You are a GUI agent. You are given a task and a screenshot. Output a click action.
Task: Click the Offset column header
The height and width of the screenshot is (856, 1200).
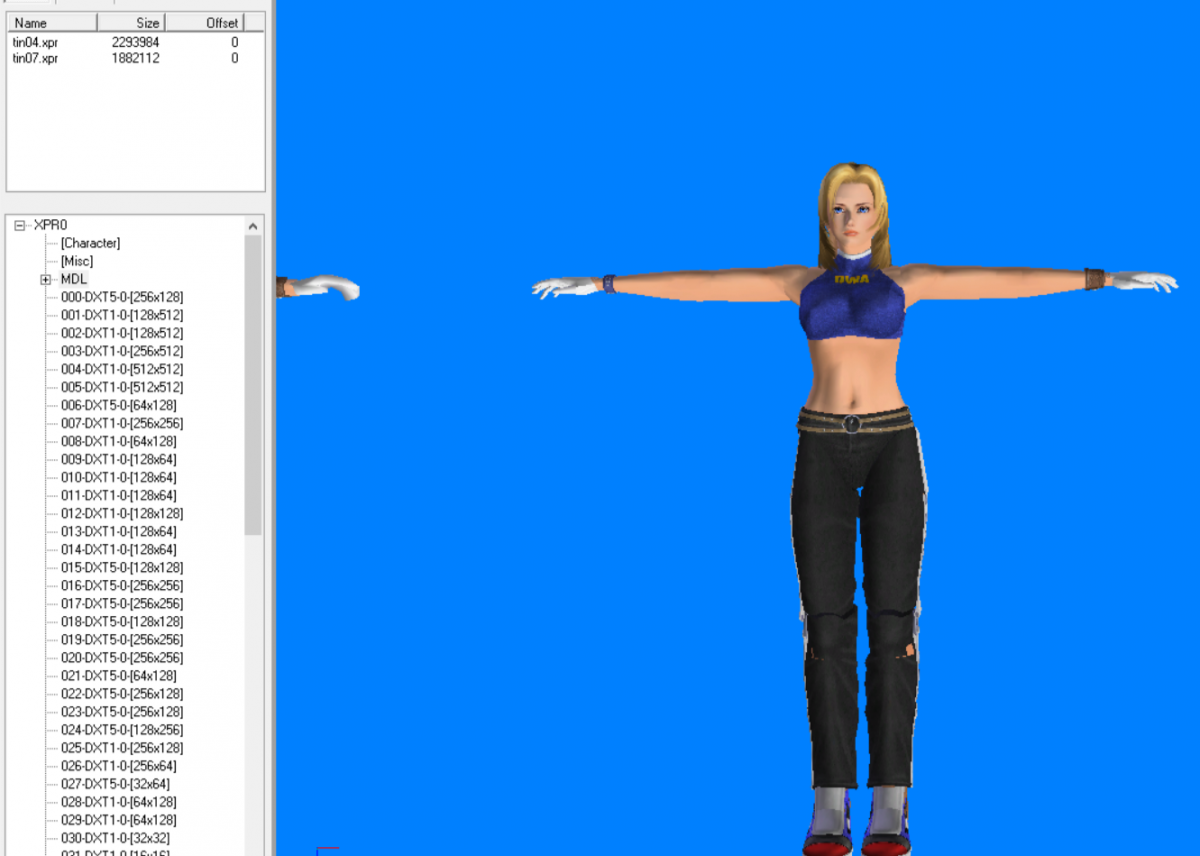click(x=215, y=22)
